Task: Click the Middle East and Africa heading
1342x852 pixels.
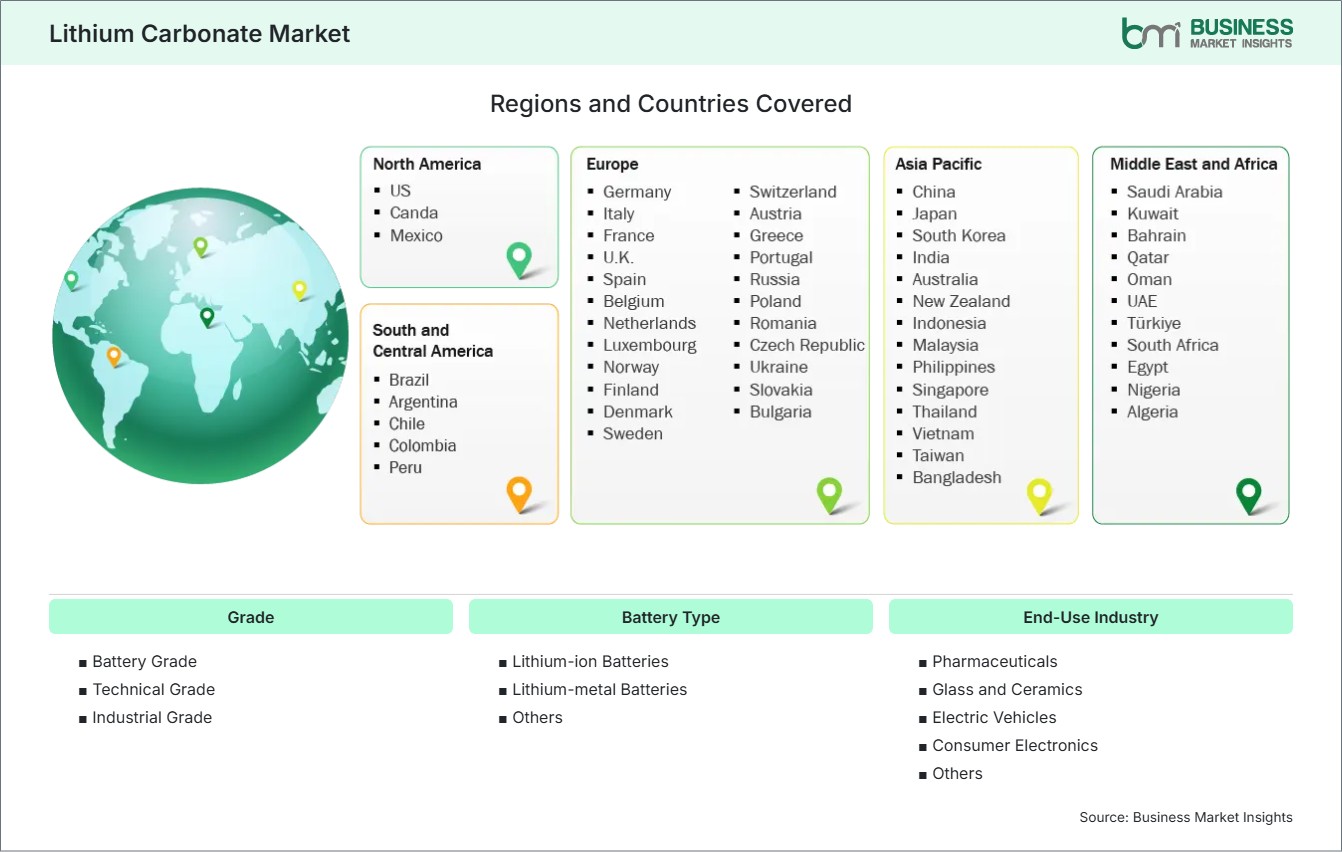Action: click(1194, 164)
